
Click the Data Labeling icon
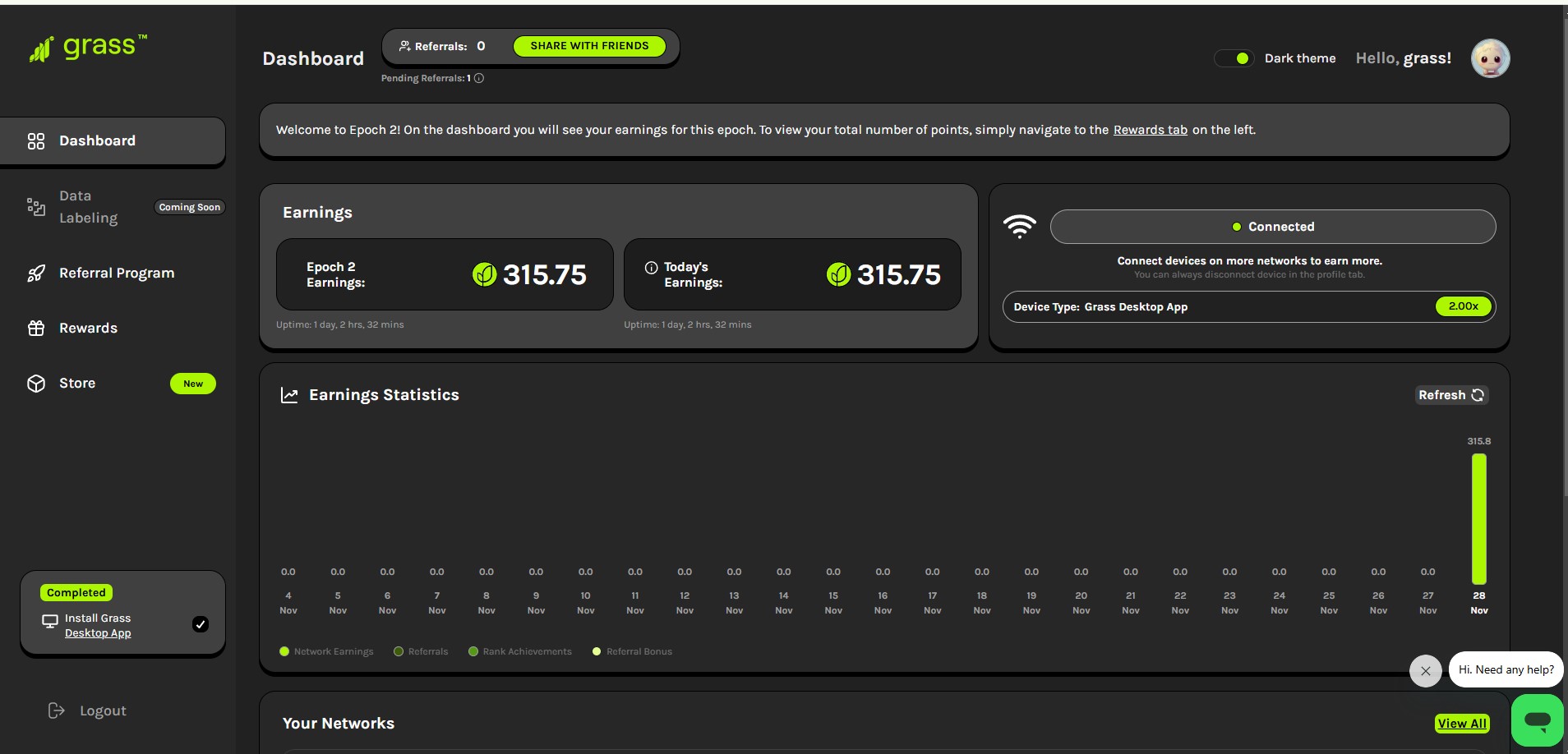point(36,207)
